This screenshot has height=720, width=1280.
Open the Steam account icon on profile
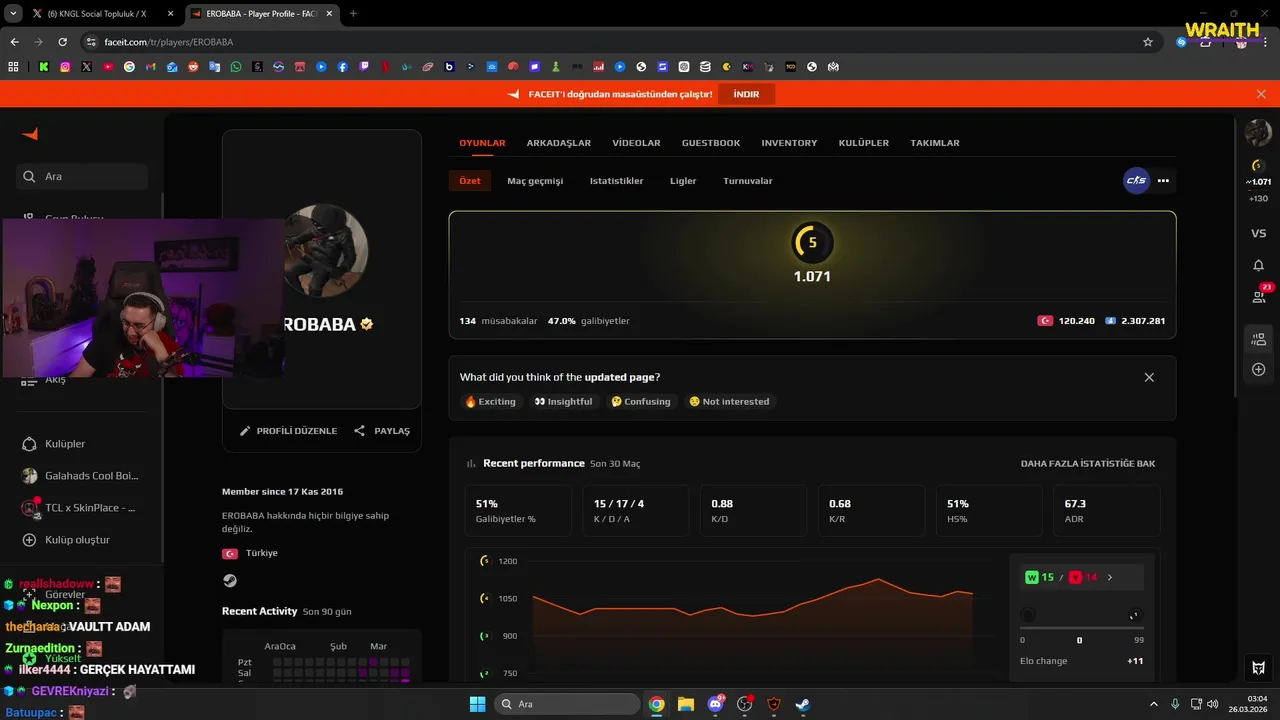click(230, 580)
